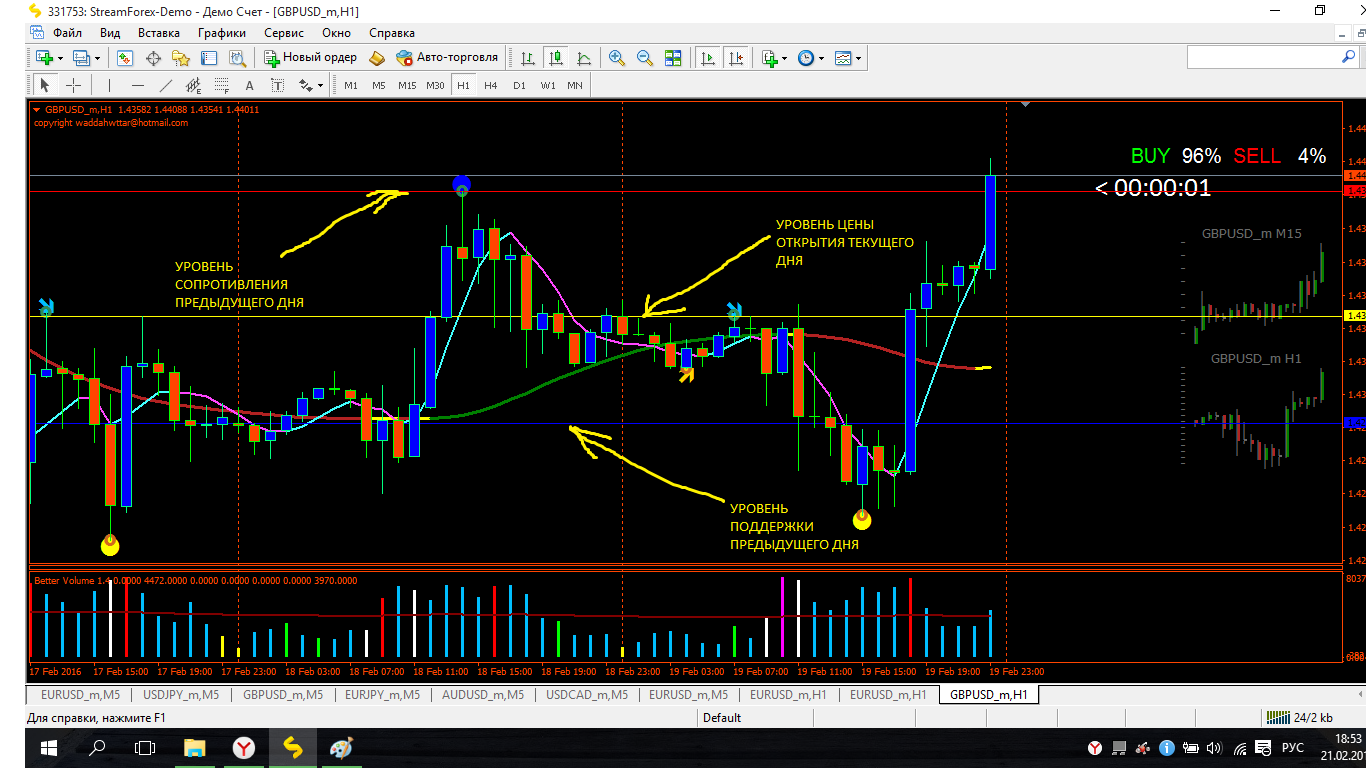The width and height of the screenshot is (1366, 768).
Task: Select the Crosshair cursor tool
Action: (73, 85)
